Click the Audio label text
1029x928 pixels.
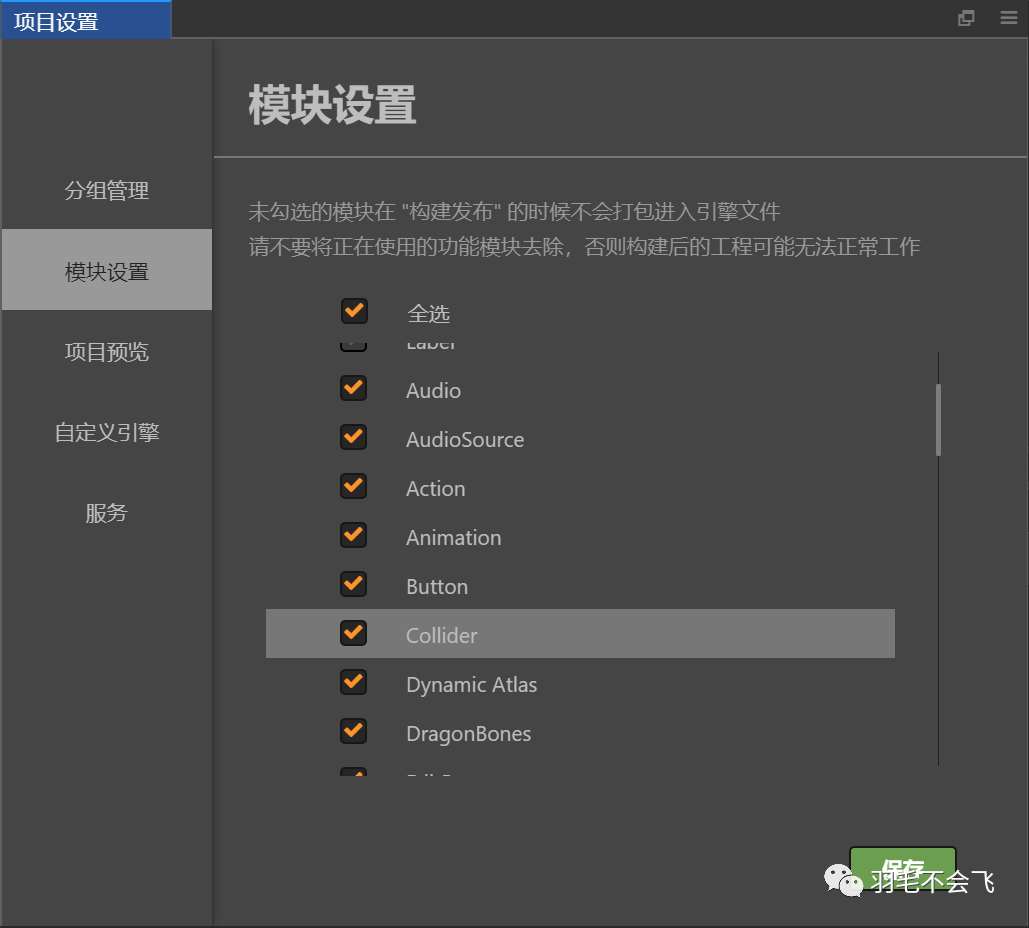(433, 390)
